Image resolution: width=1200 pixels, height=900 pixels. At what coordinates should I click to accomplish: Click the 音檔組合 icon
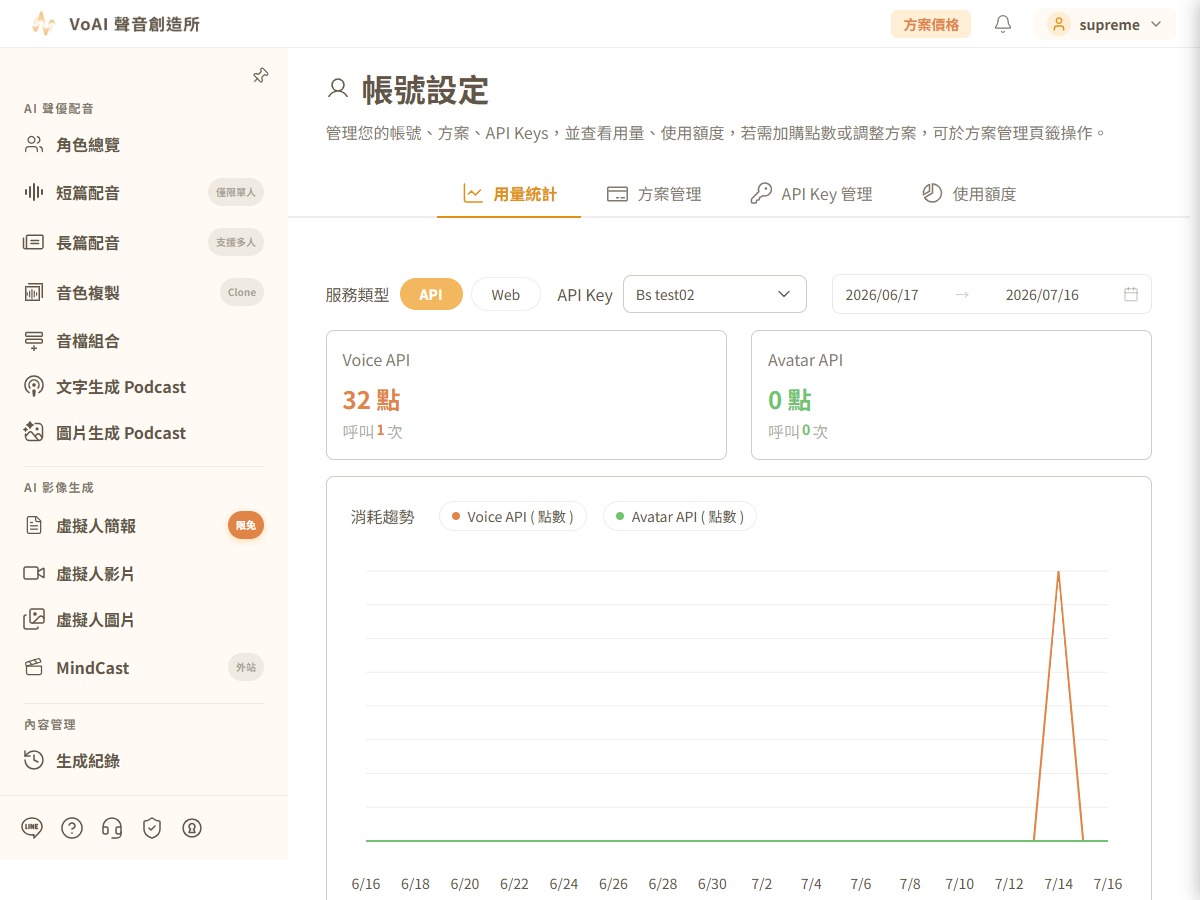tap(34, 341)
